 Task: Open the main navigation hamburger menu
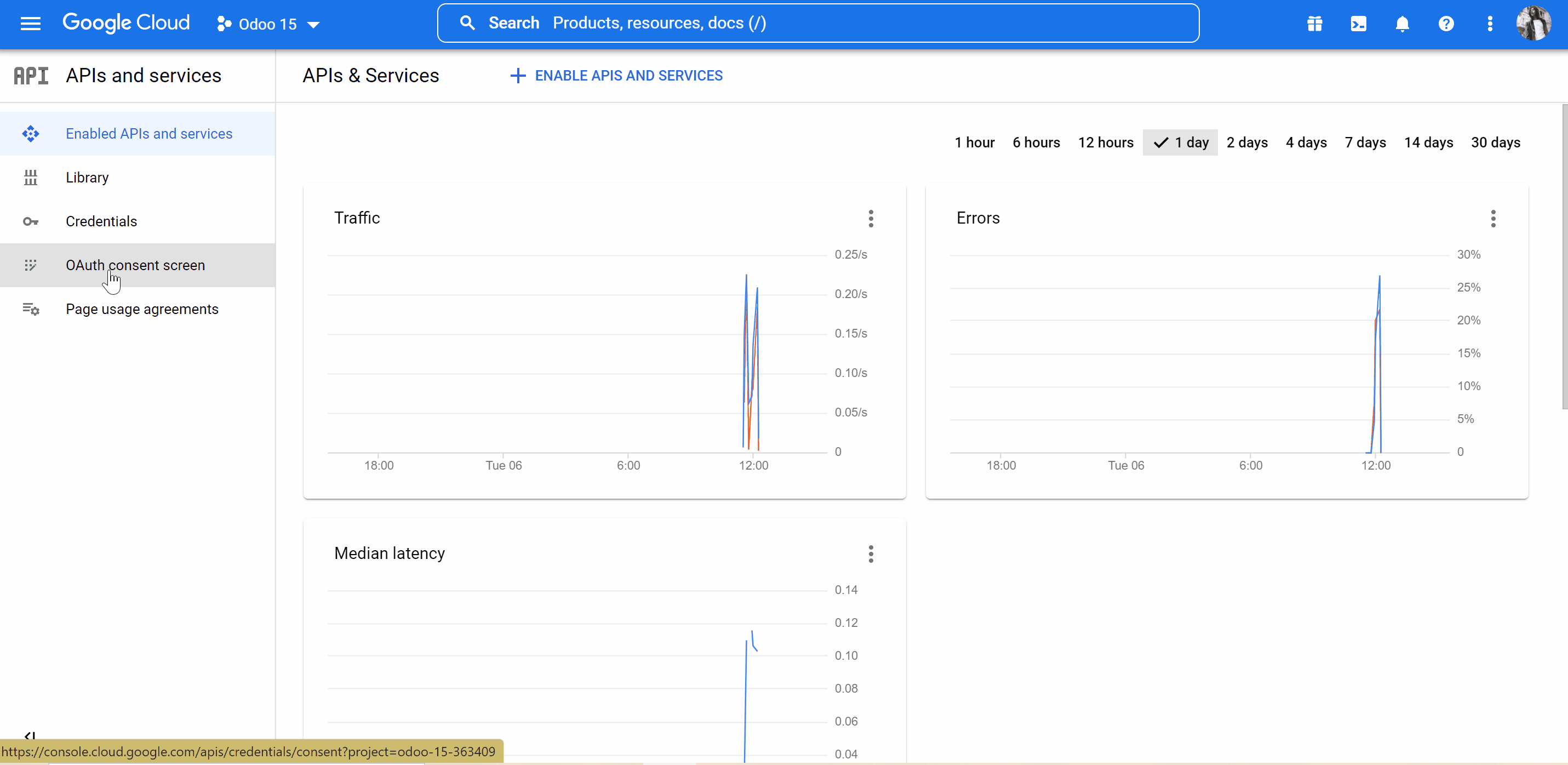(31, 24)
